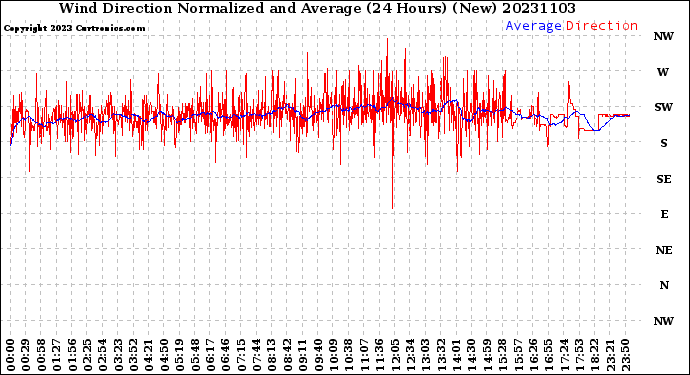Click the '00:00' time axis label
The image size is (690, 375).
[11, 355]
